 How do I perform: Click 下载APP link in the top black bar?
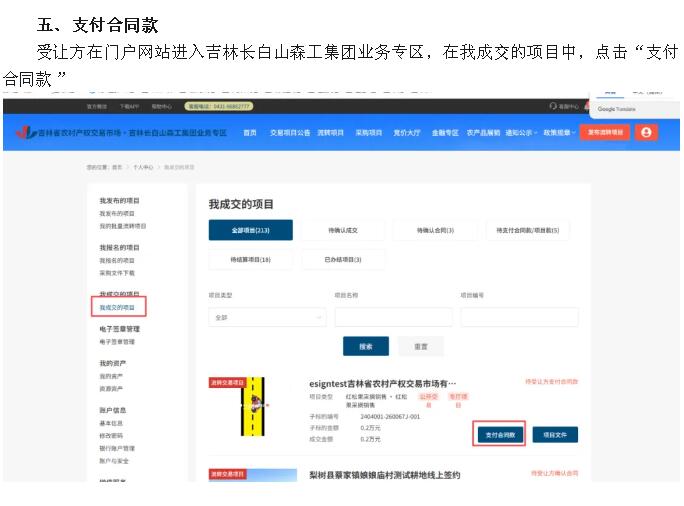[130, 106]
